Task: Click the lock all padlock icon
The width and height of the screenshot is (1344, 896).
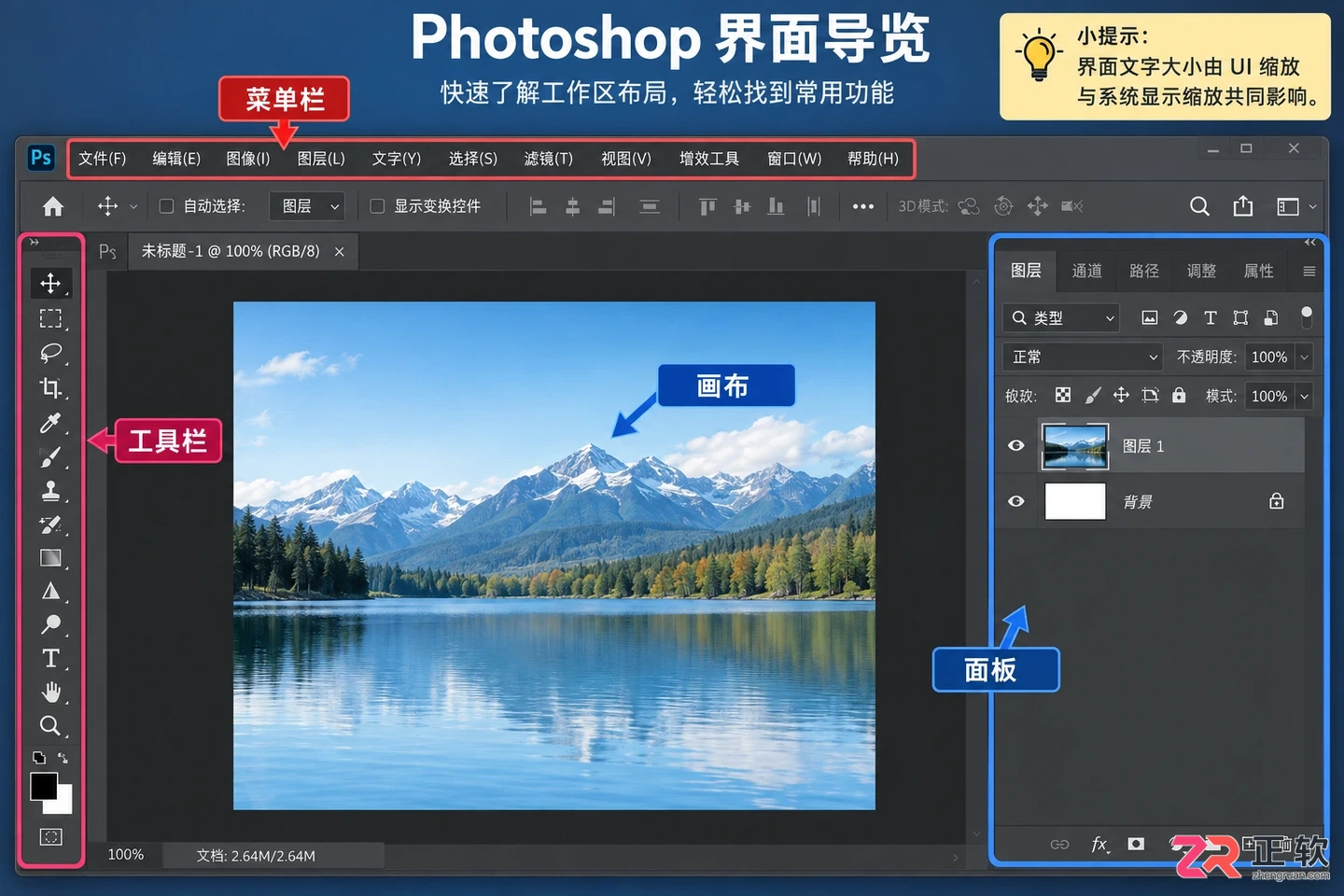Action: [x=1179, y=395]
